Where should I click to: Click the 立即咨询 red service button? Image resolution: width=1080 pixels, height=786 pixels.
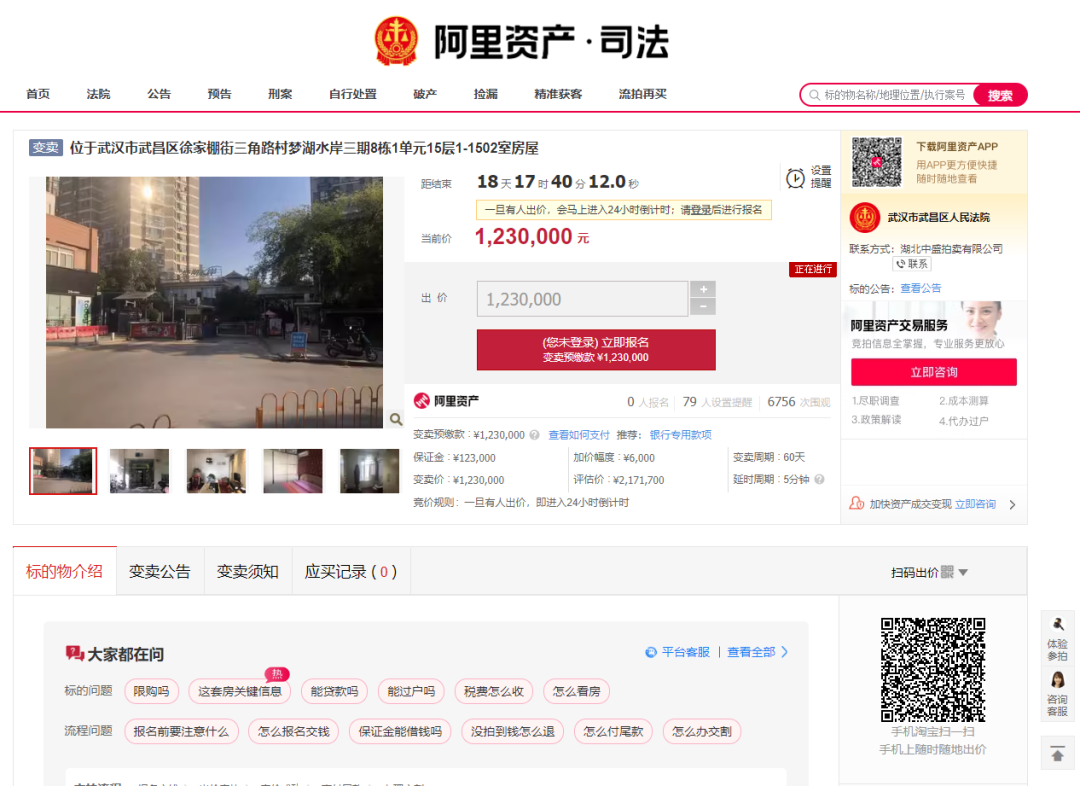click(x=934, y=372)
